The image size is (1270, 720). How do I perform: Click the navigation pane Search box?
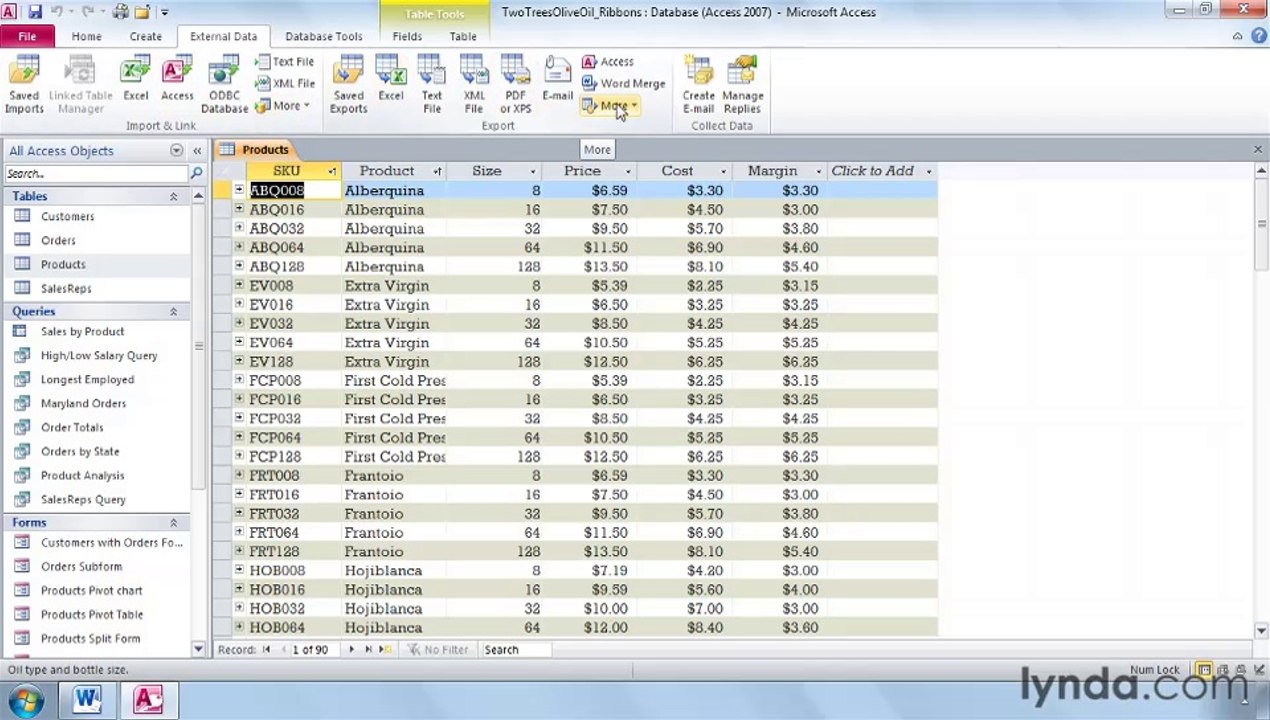pos(97,173)
